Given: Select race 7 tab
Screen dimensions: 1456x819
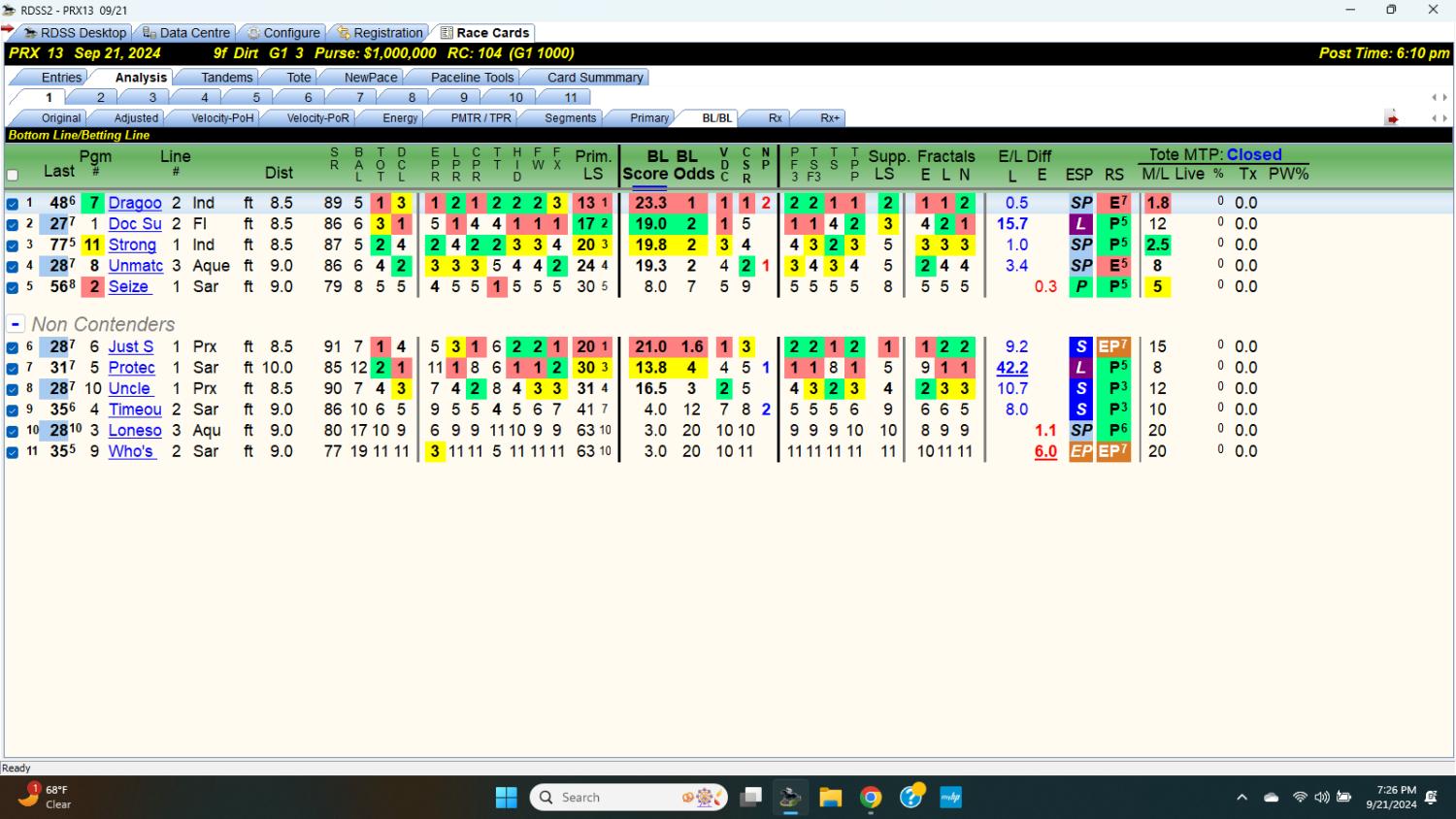Looking at the screenshot, I should coord(359,97).
